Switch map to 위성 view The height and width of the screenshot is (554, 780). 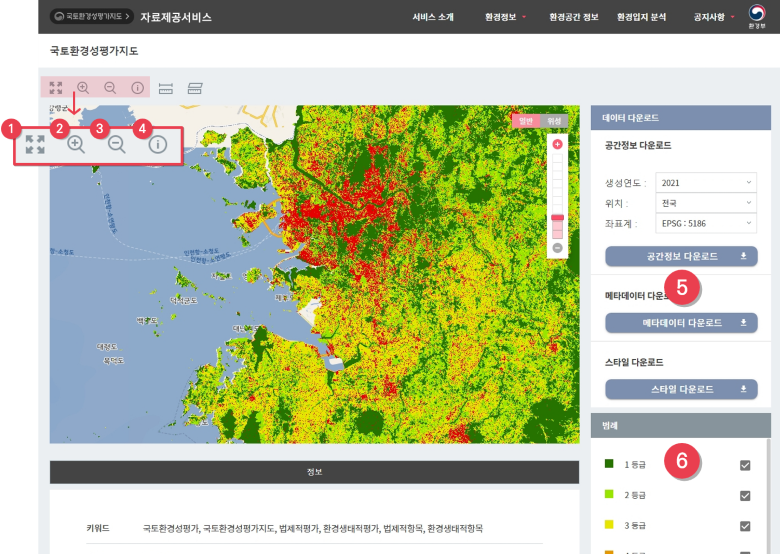[554, 121]
